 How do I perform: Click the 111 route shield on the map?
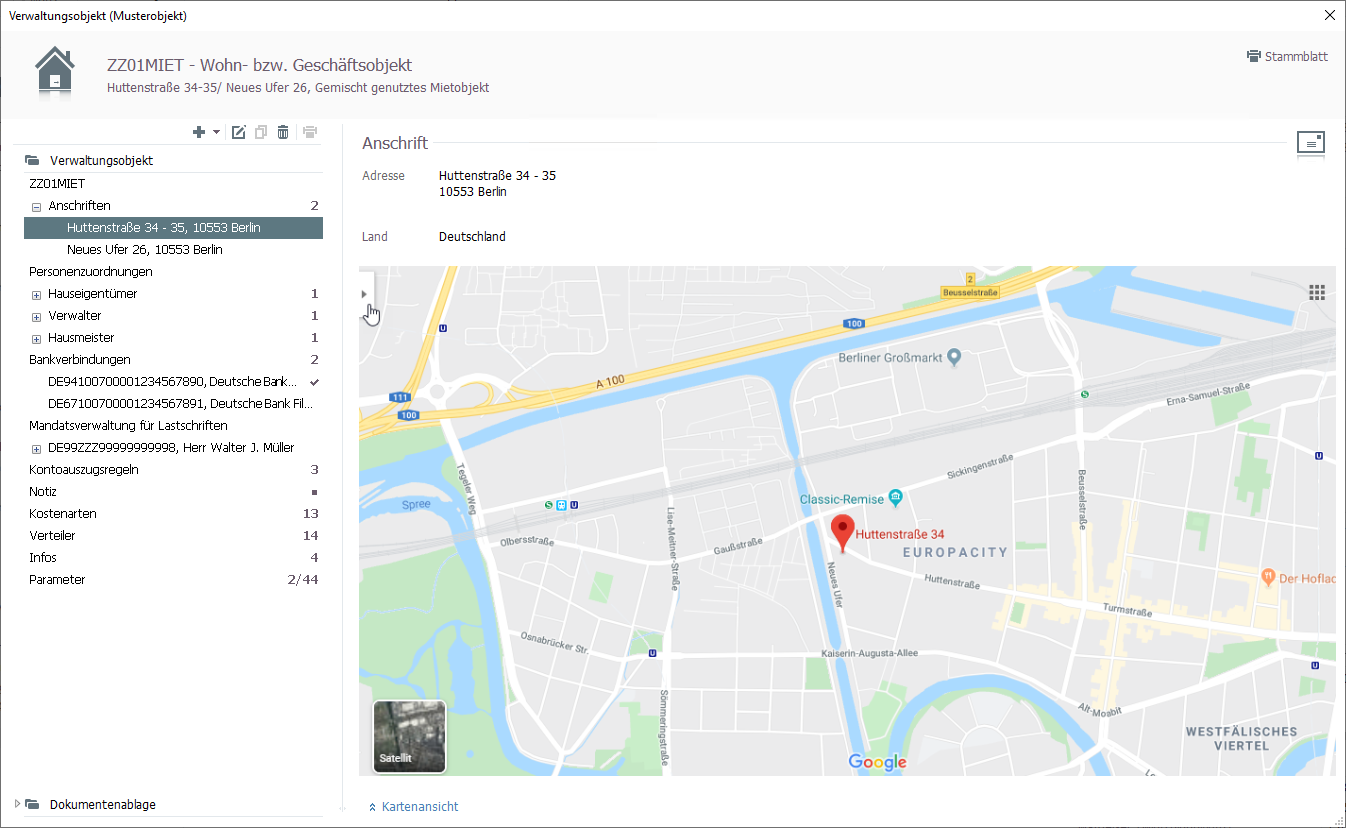pos(401,398)
